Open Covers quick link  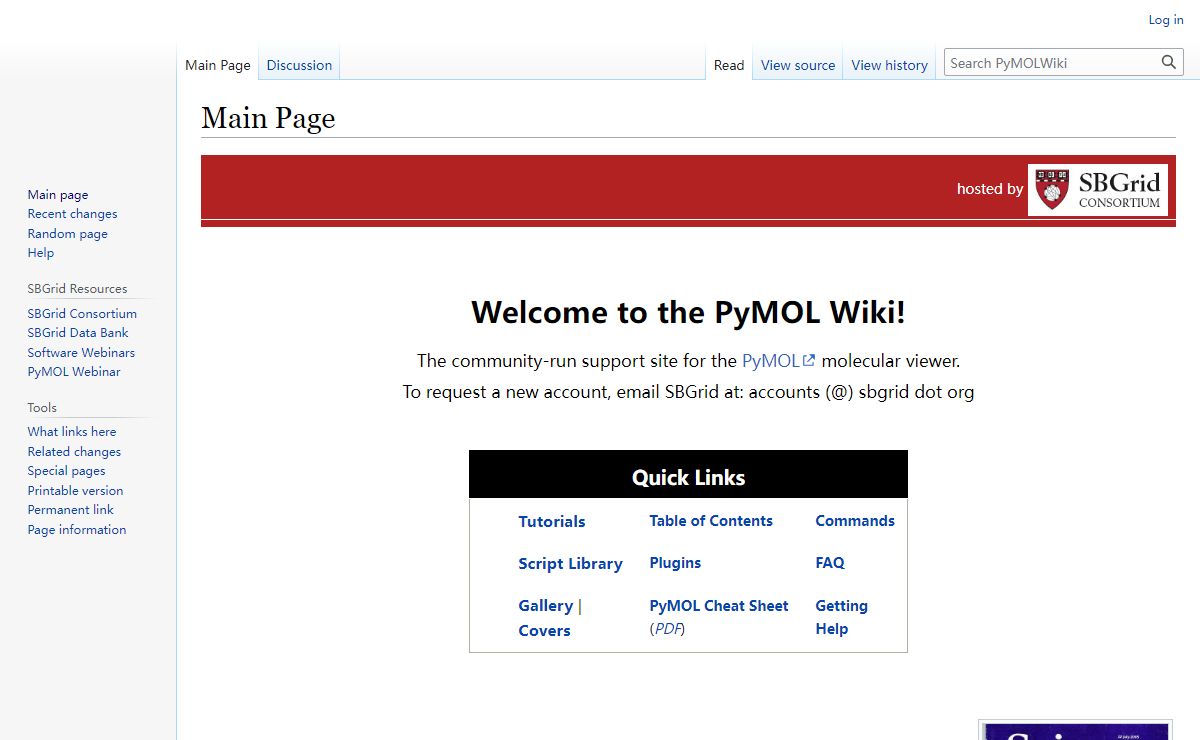pos(544,631)
